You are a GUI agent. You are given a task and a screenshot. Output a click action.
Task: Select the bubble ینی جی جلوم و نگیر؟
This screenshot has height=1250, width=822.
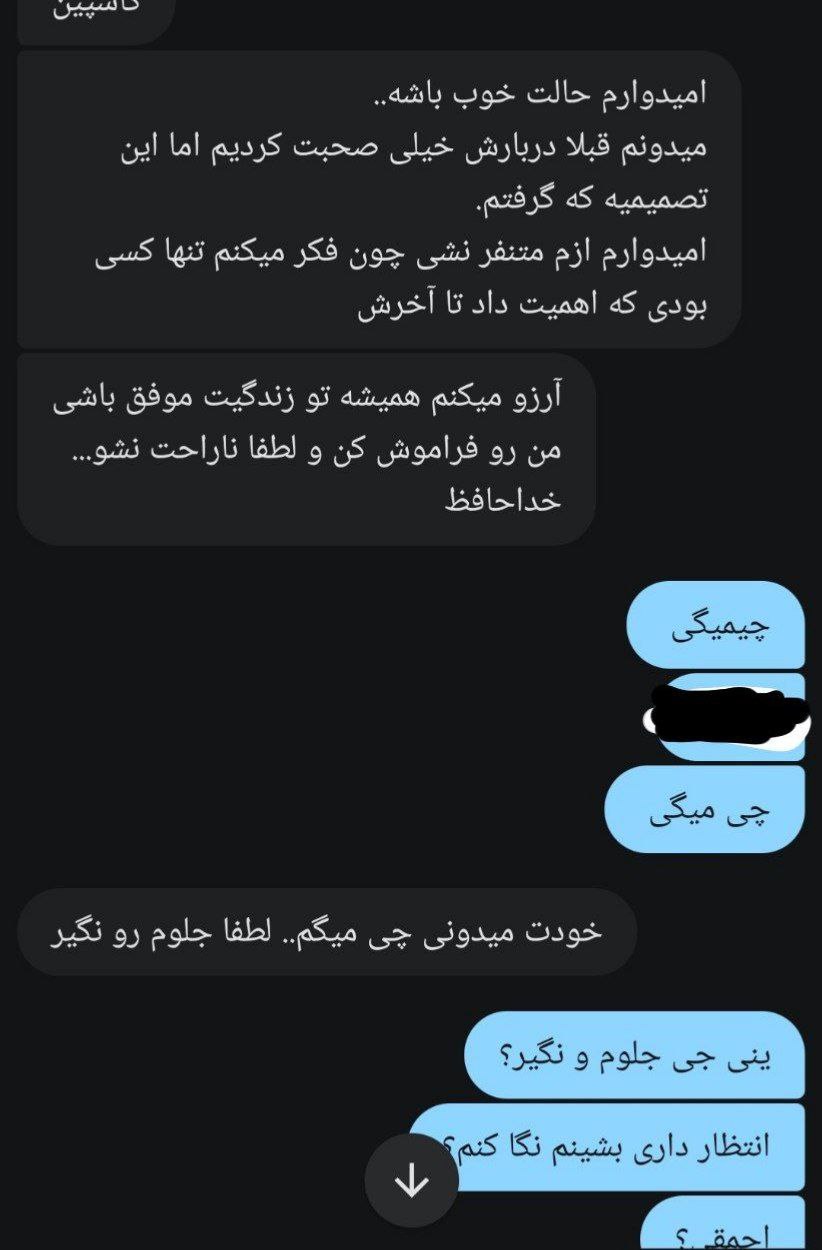634,1056
